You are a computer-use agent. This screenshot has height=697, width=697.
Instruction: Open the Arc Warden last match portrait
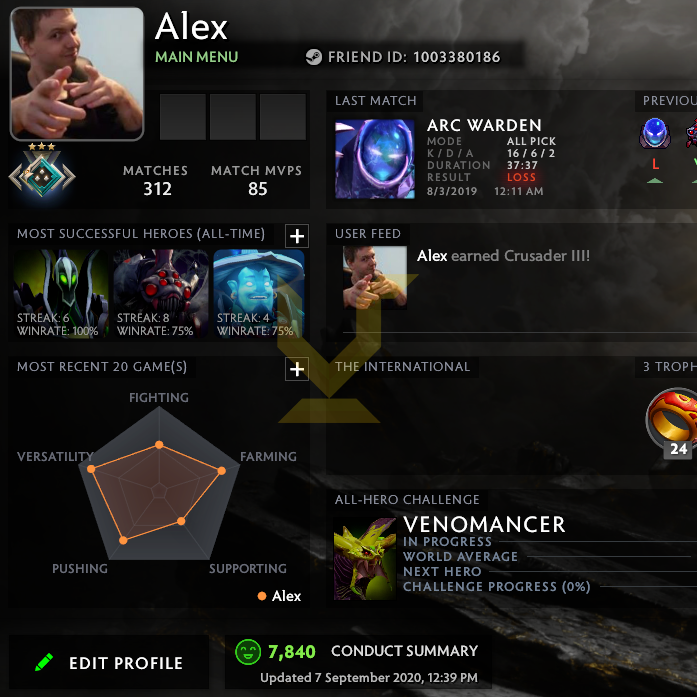[375, 159]
